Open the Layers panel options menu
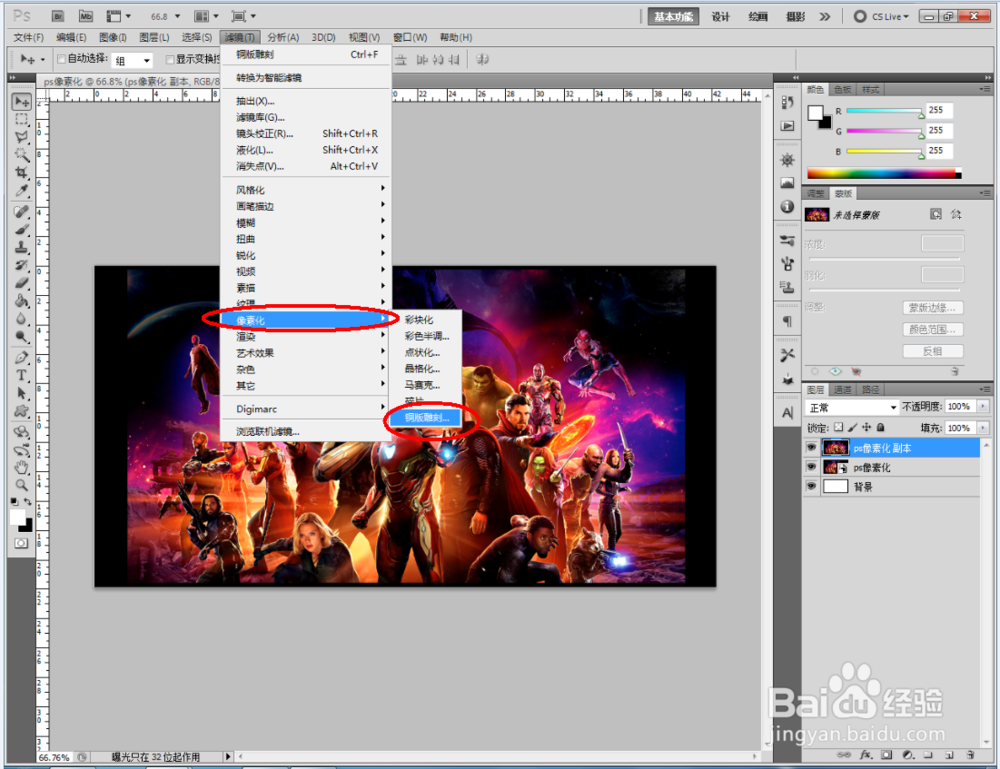The height and width of the screenshot is (769, 1000). point(985,389)
